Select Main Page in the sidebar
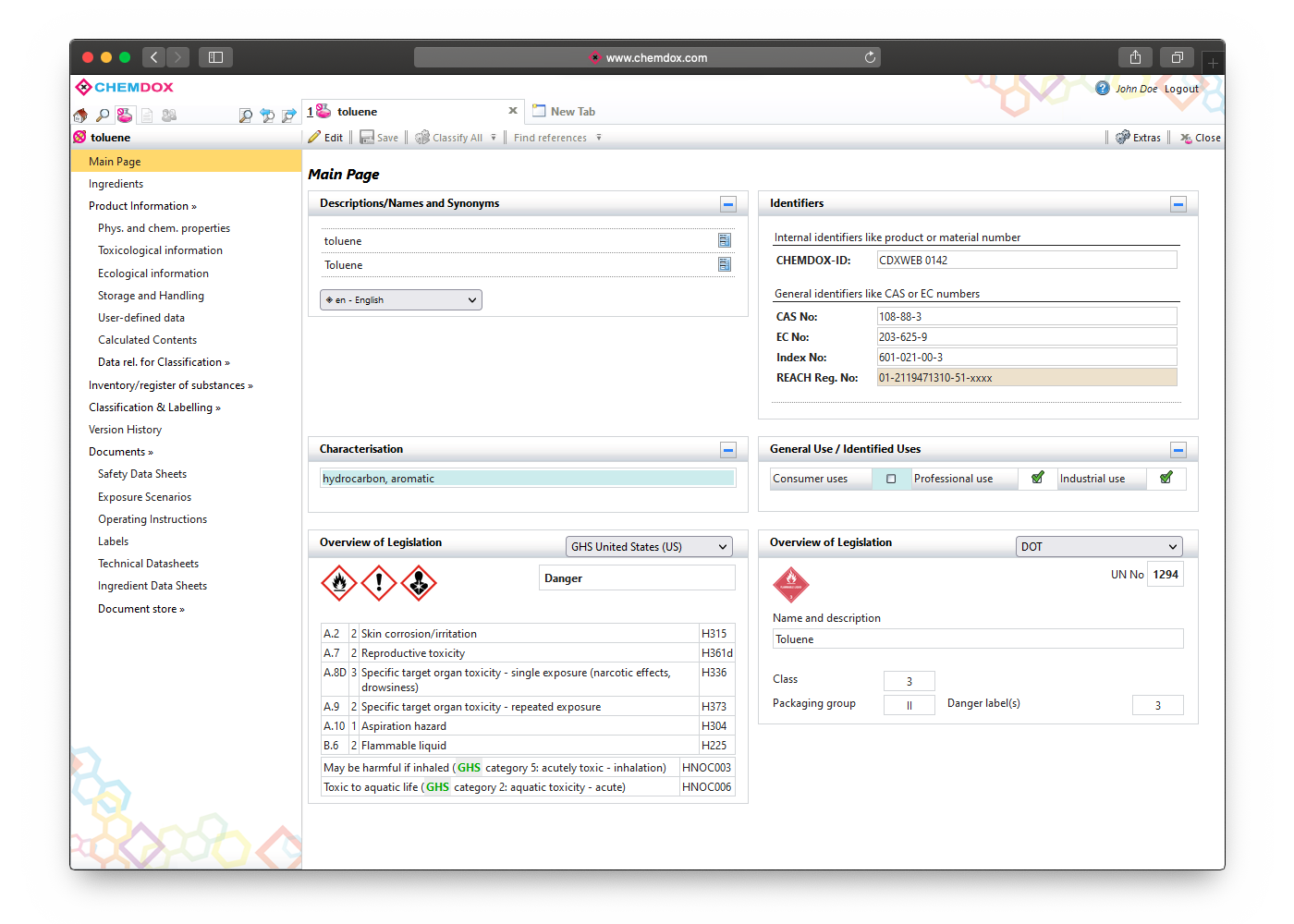 tap(186, 162)
